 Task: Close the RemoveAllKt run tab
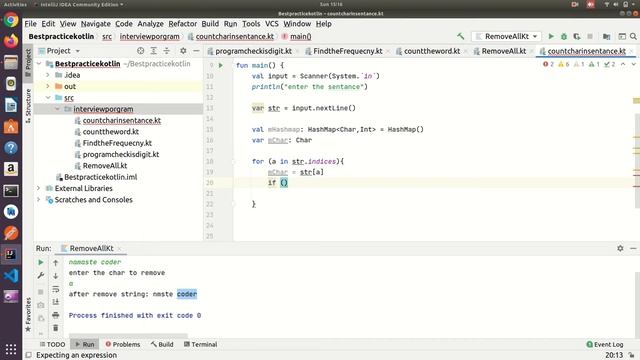point(119,249)
